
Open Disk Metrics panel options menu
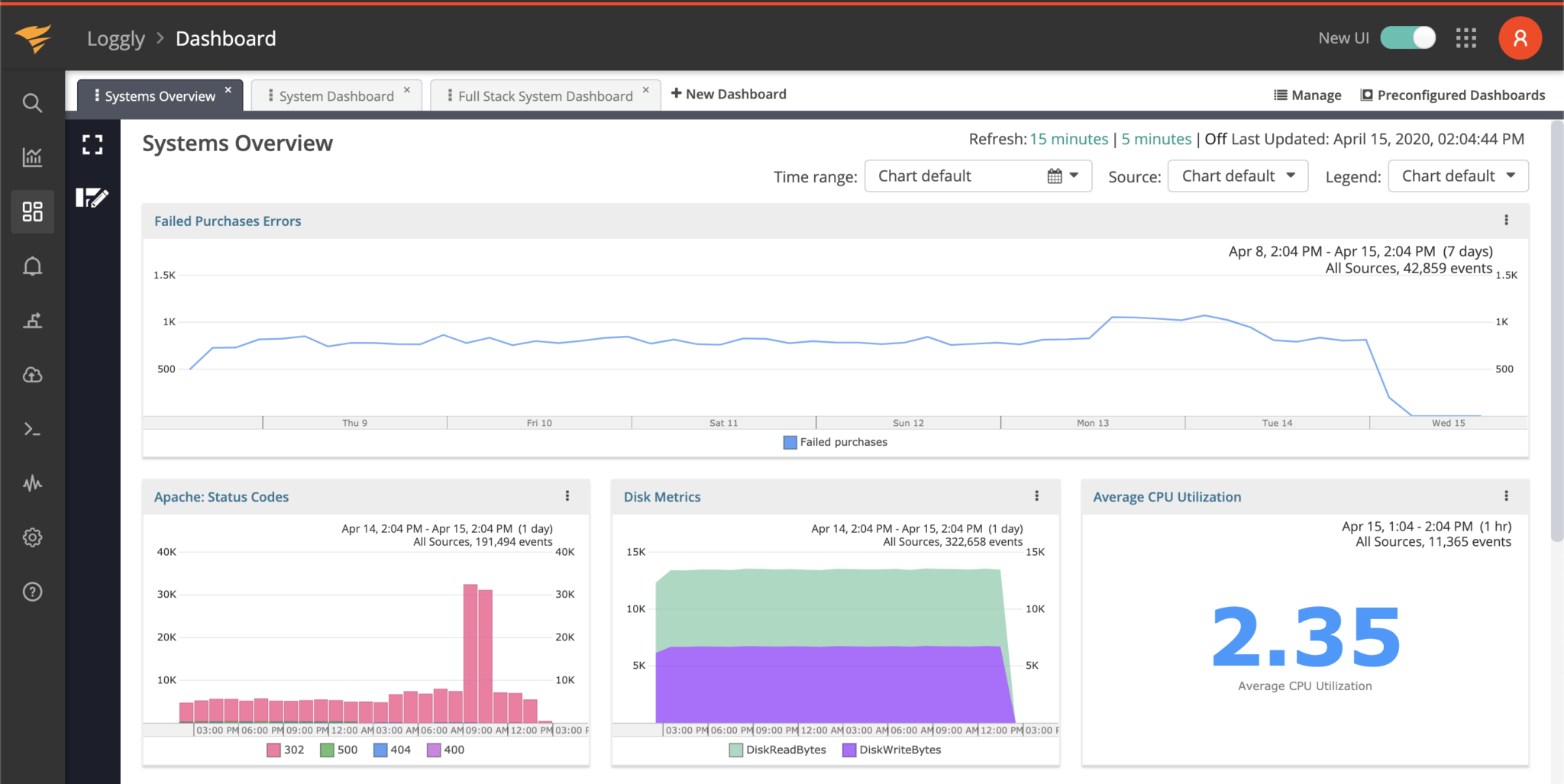pyautogui.click(x=1037, y=495)
